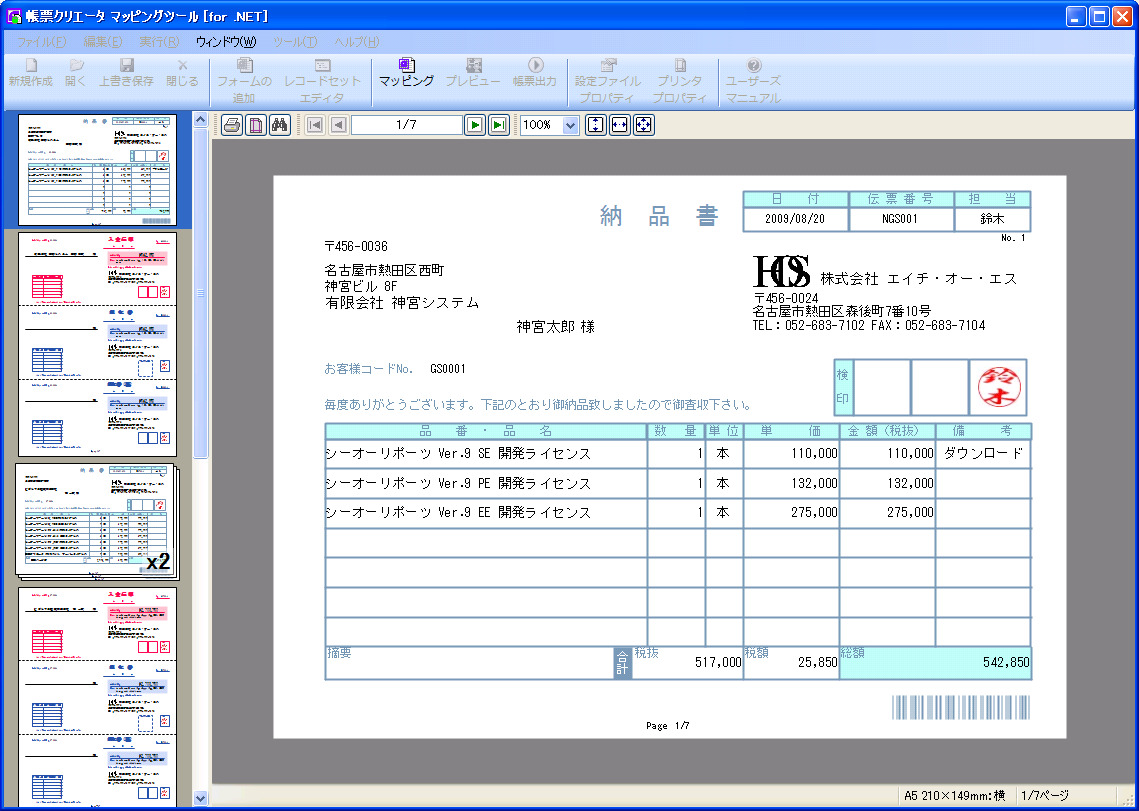Viewport: 1139px width, 811px height.
Task: Open プリンタプロパティ
Action: tap(679, 81)
